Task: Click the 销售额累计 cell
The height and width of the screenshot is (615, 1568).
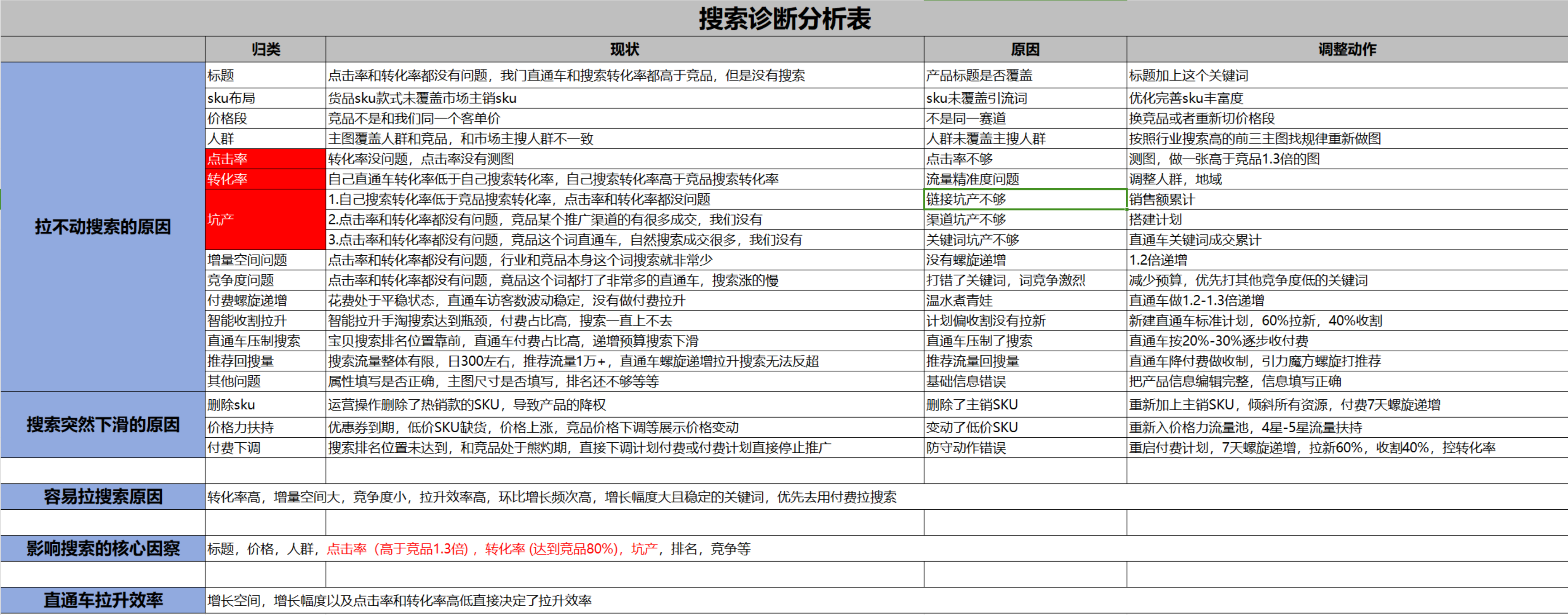Action: tap(1347, 199)
